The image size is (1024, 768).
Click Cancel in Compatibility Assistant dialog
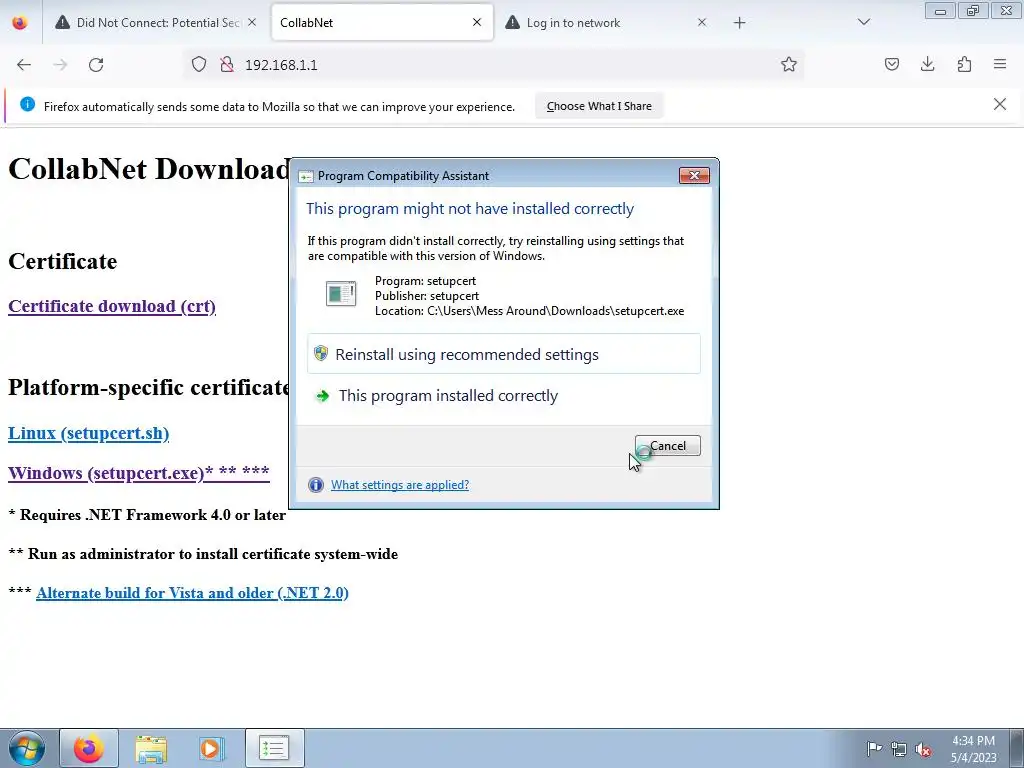tap(667, 446)
